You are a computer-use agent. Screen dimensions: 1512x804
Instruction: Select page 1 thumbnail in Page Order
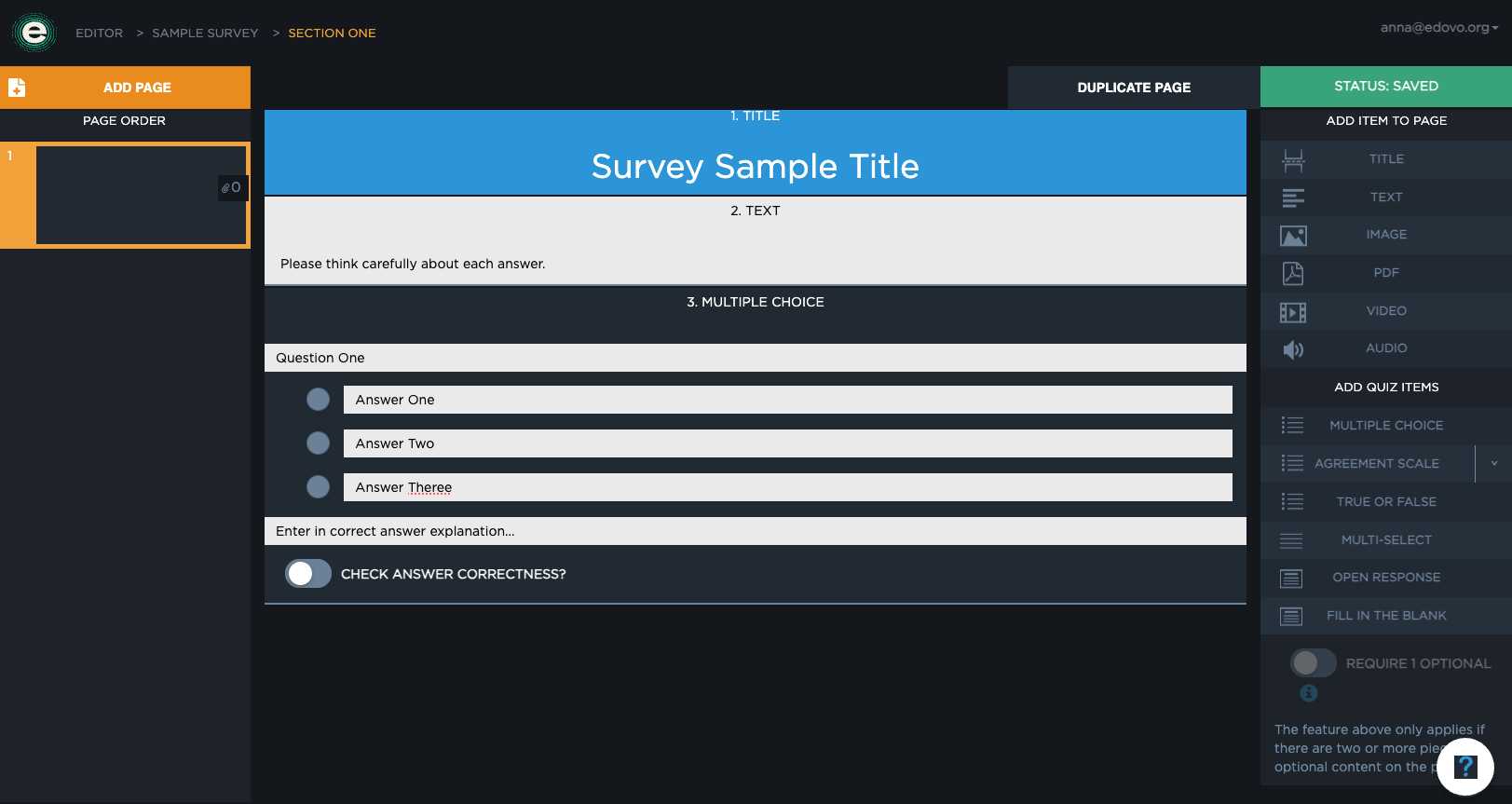pos(140,195)
